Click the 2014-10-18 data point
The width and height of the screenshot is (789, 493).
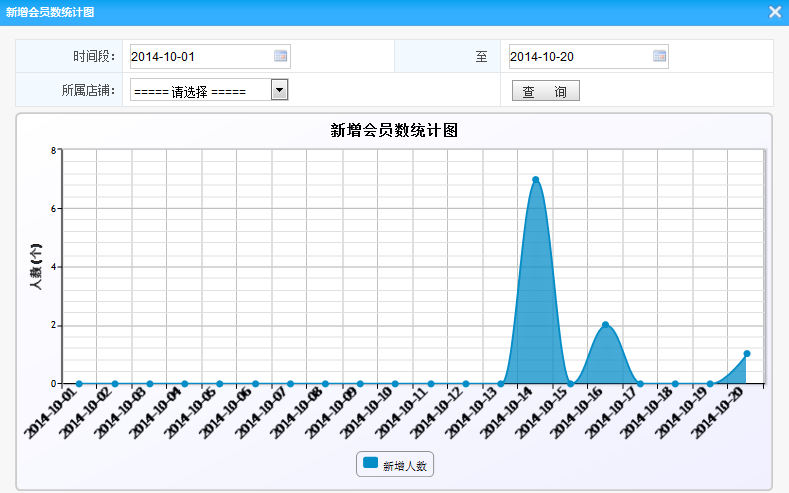coord(676,383)
